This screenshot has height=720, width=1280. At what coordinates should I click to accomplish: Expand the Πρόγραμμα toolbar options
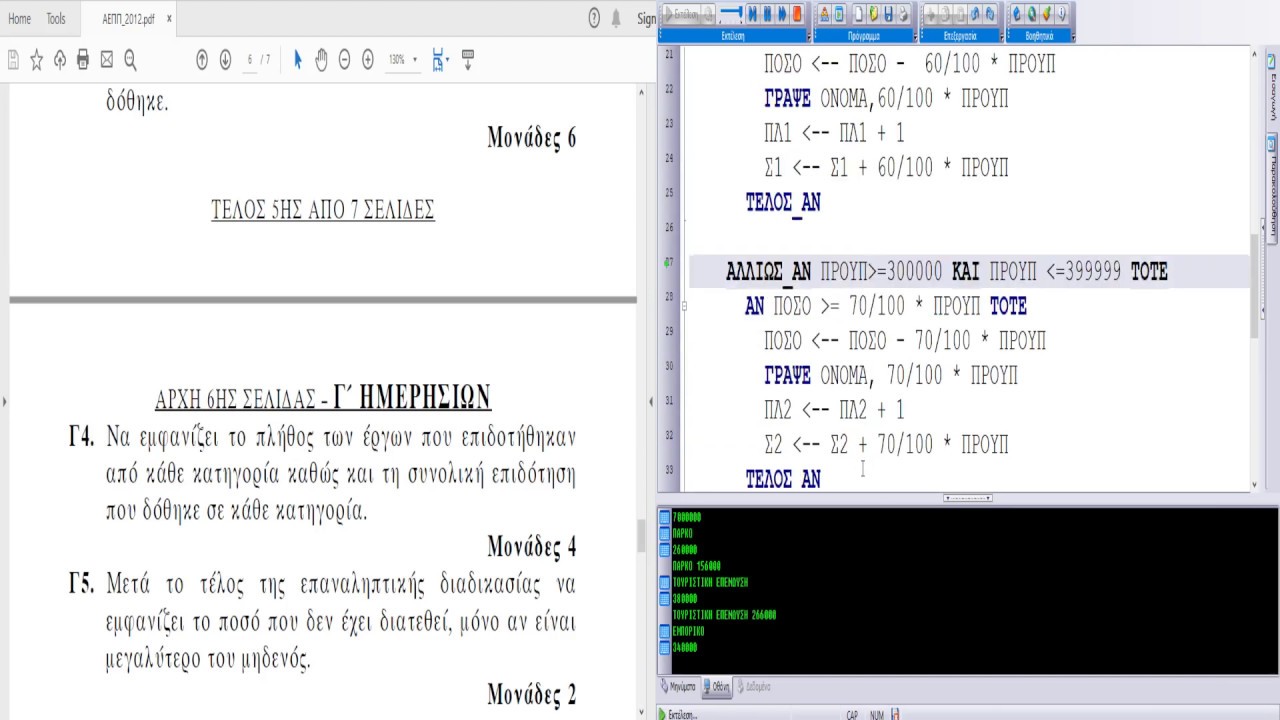pyautogui.click(x=914, y=37)
